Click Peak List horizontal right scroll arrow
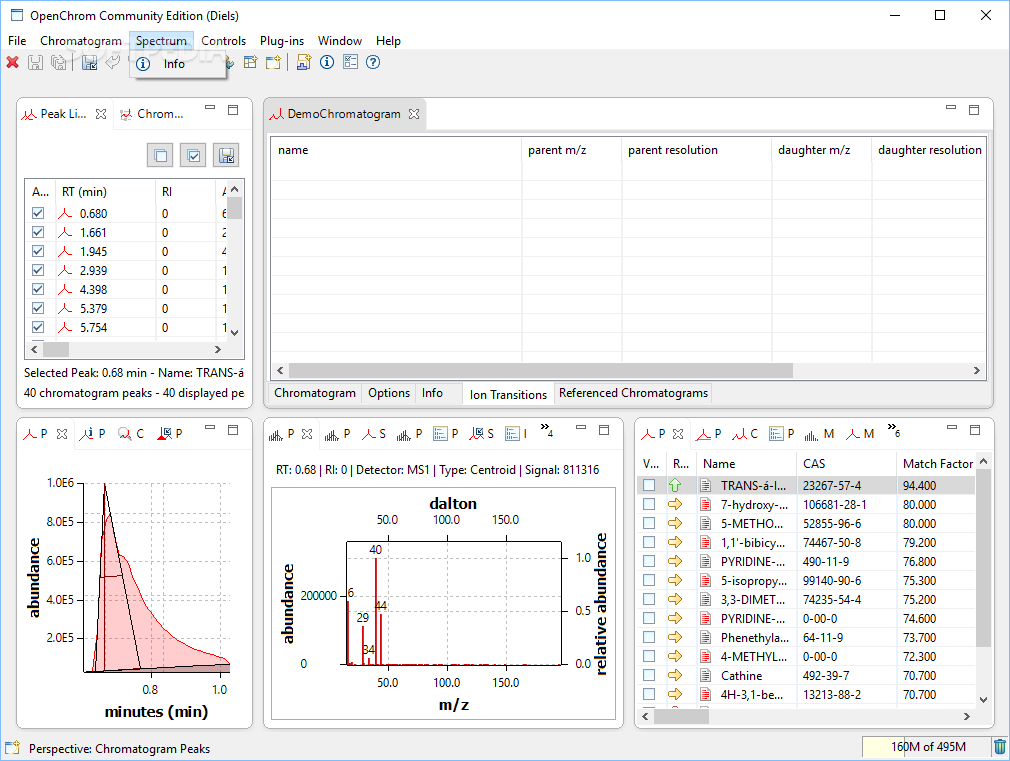The height and width of the screenshot is (761, 1010). (218, 349)
